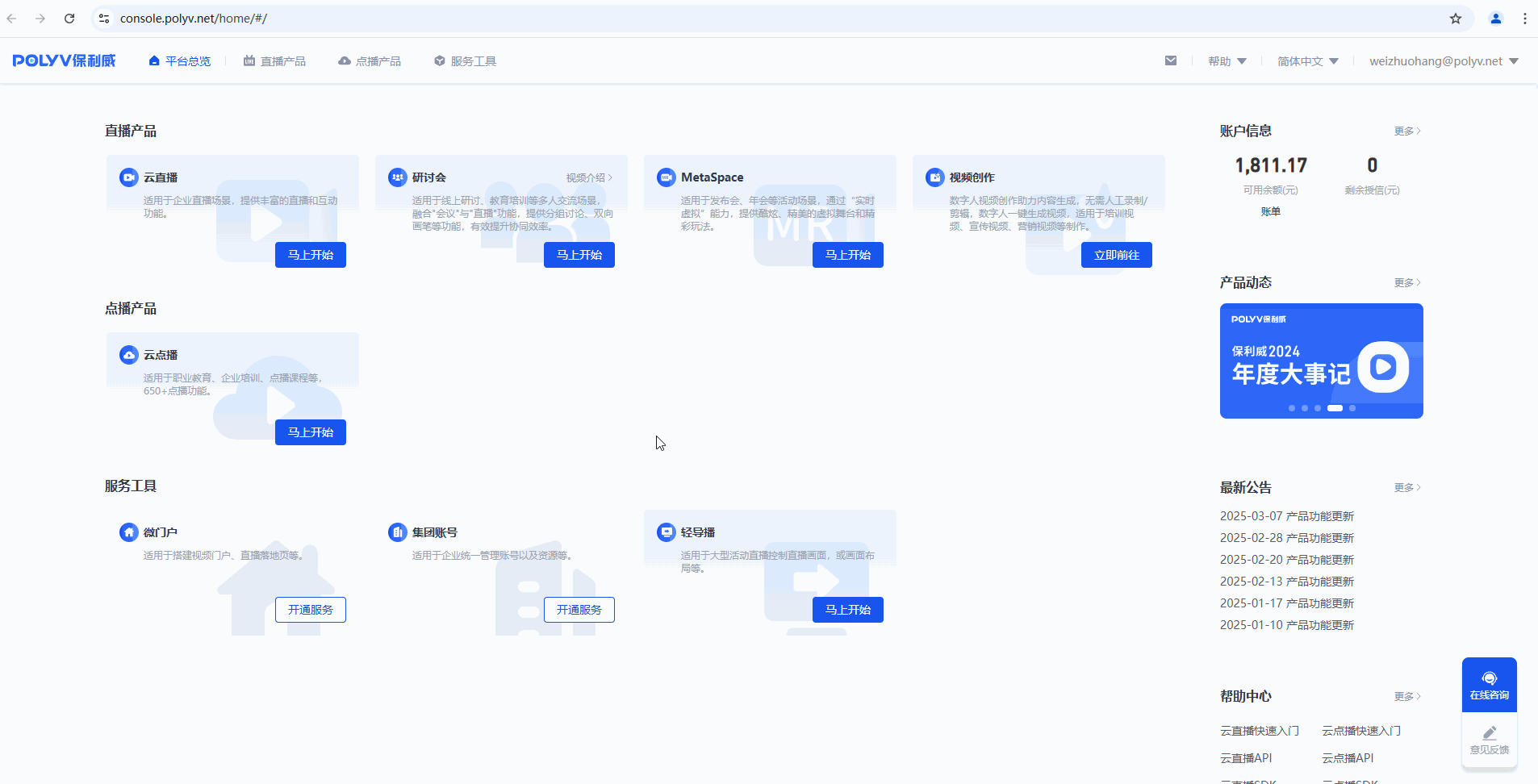The height and width of the screenshot is (784, 1538).
Task: Click 立即前往 on the 视频创作 card
Action: coord(1116,255)
